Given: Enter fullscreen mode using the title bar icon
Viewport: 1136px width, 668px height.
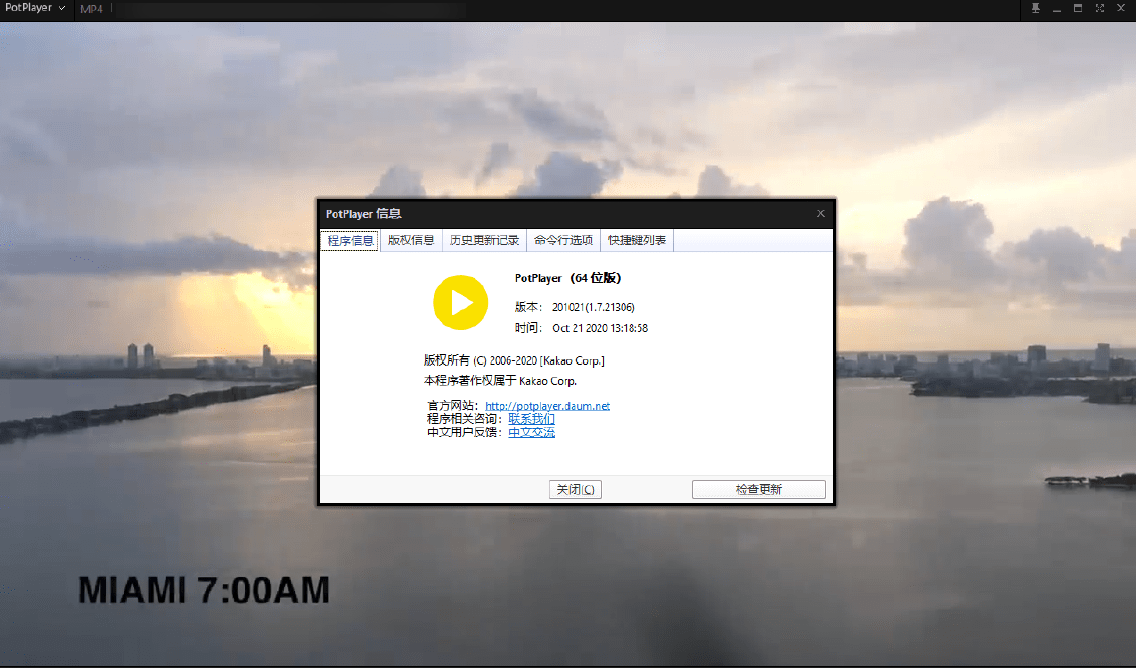Looking at the screenshot, I should coord(1099,8).
